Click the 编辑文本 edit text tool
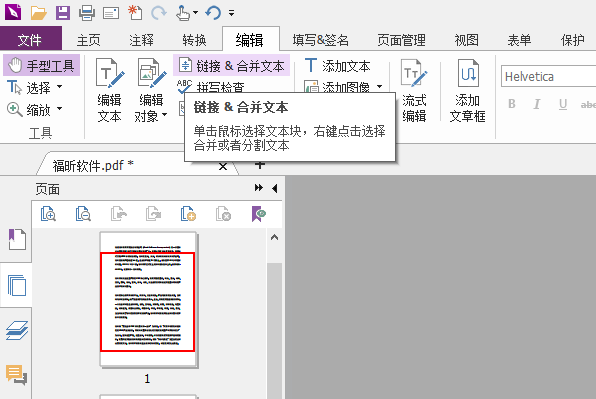This screenshot has width=596, height=399. click(x=109, y=90)
